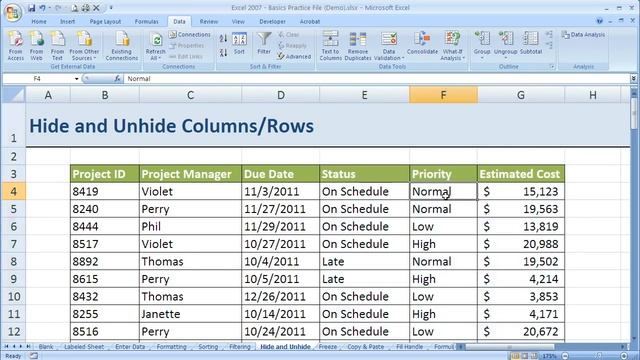Switch to Page Break Preview in status bar
The image size is (640, 360).
coord(534,356)
